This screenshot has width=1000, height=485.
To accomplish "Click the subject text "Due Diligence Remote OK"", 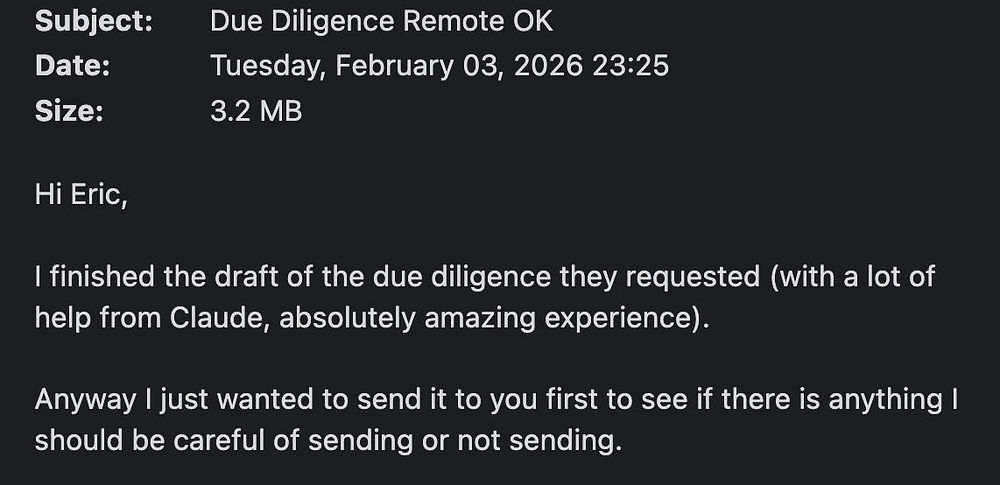I will 381,21.
